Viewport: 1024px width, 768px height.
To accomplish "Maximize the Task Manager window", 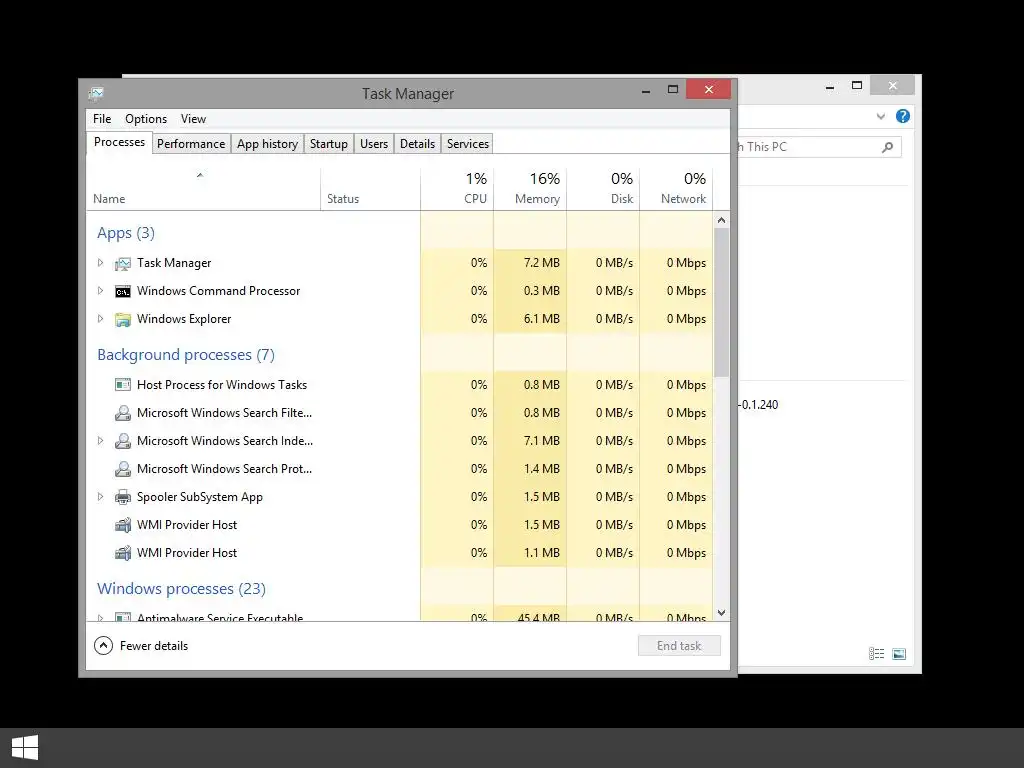I will 673,89.
